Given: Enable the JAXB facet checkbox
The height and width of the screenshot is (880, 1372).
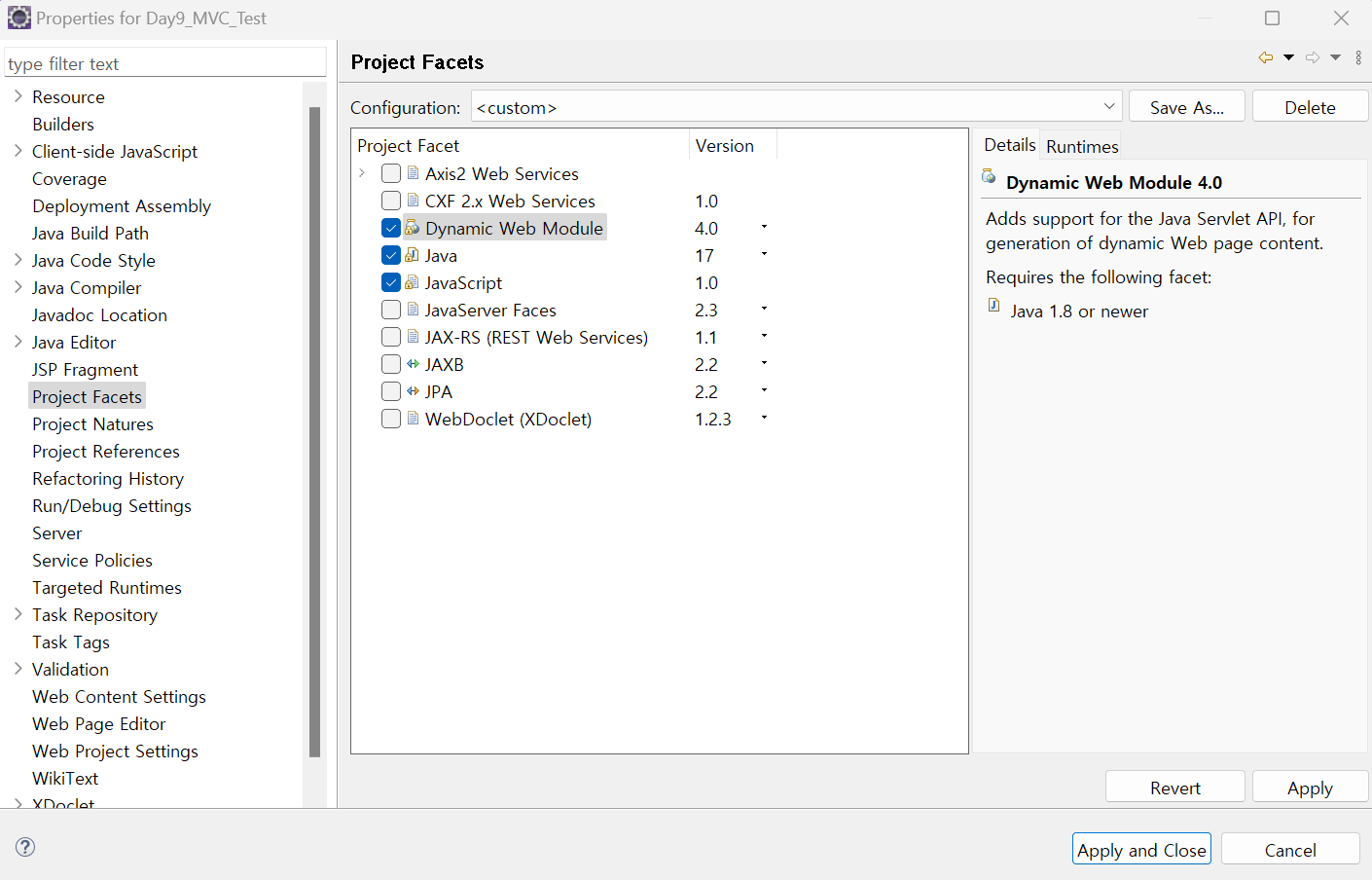Looking at the screenshot, I should [x=391, y=364].
